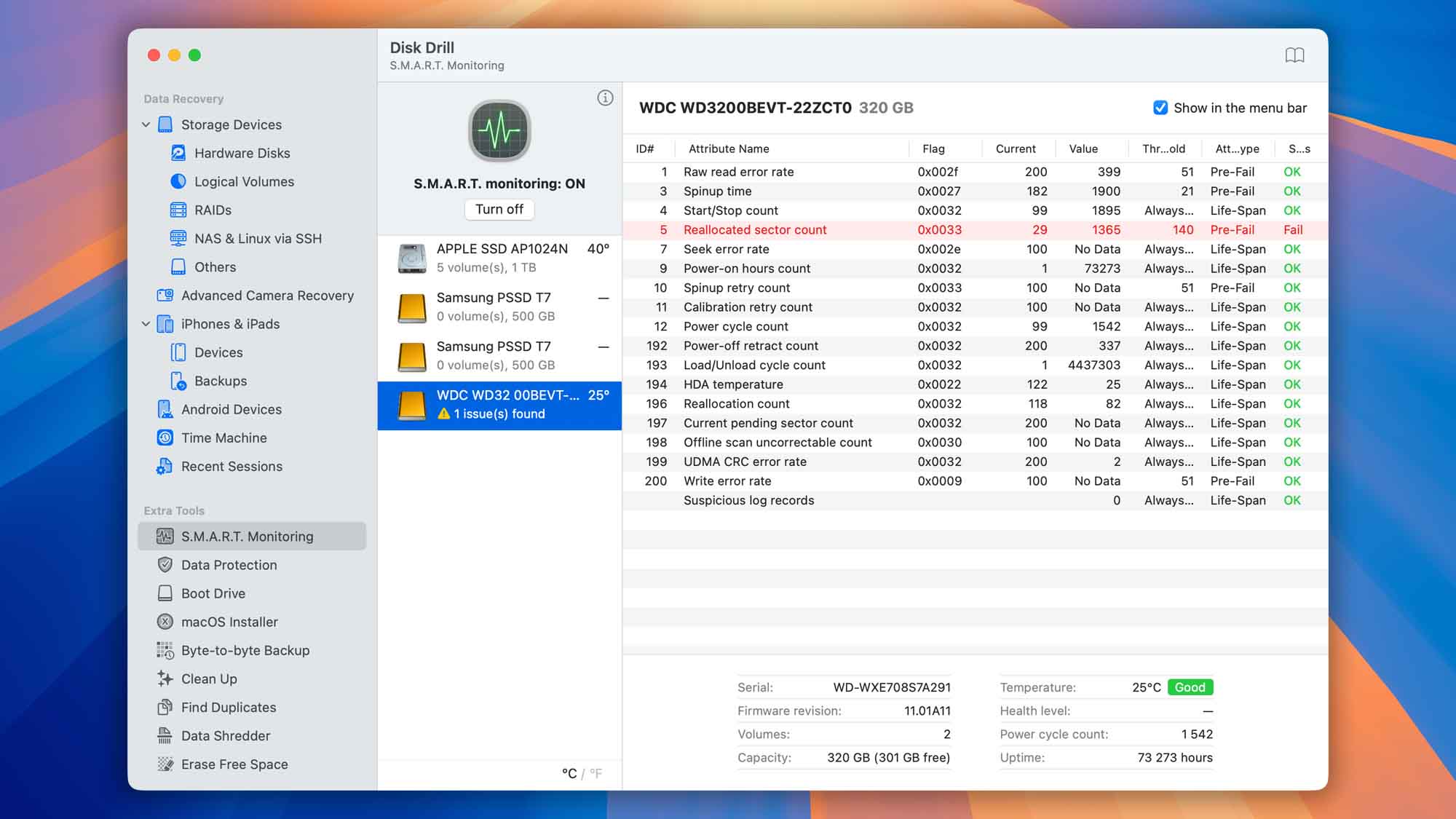Click the documentation book icon
Screen dimensions: 1456x819
[x=1297, y=55]
